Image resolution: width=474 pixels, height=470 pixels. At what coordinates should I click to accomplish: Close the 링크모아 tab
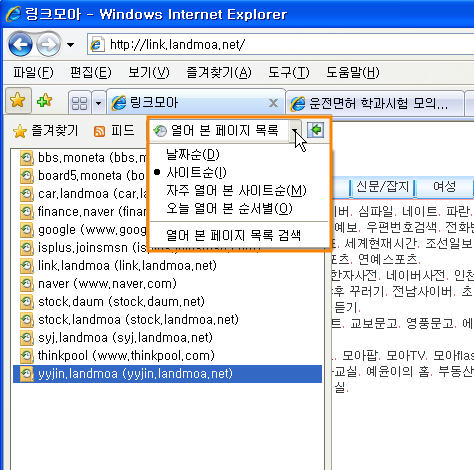tap(273, 103)
